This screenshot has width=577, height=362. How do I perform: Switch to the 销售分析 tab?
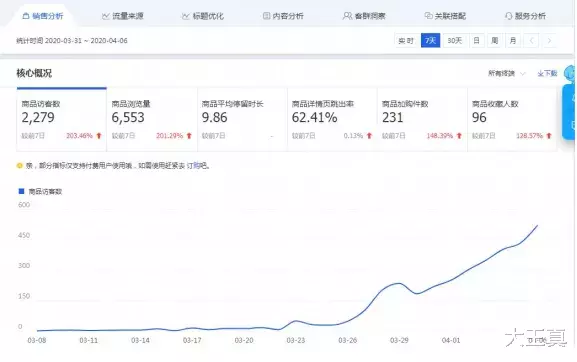(x=43, y=16)
